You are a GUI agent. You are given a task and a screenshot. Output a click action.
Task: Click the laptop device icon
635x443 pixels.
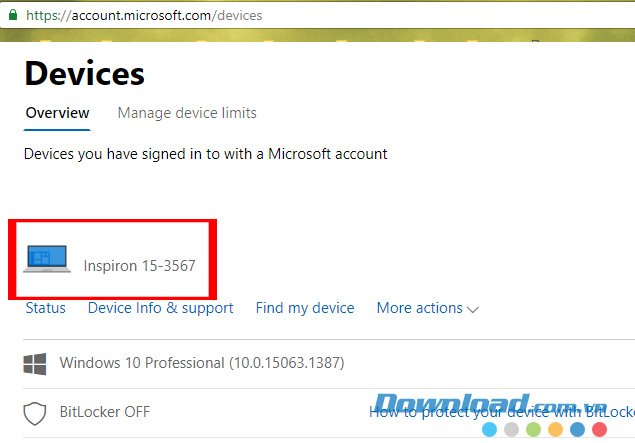tap(47, 258)
